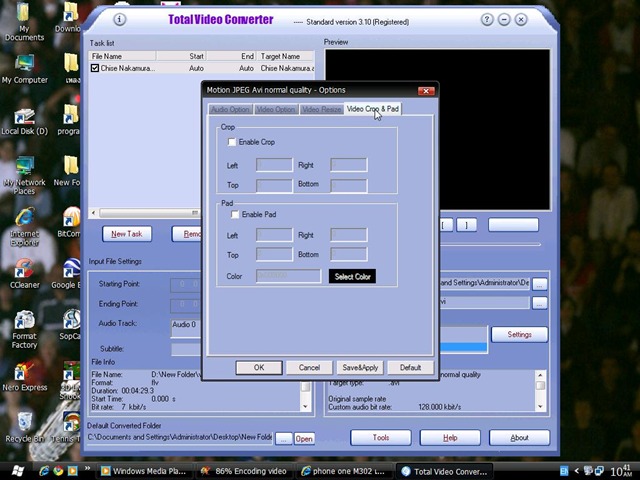Launch Format Factory desktop shortcut

click(x=24, y=329)
